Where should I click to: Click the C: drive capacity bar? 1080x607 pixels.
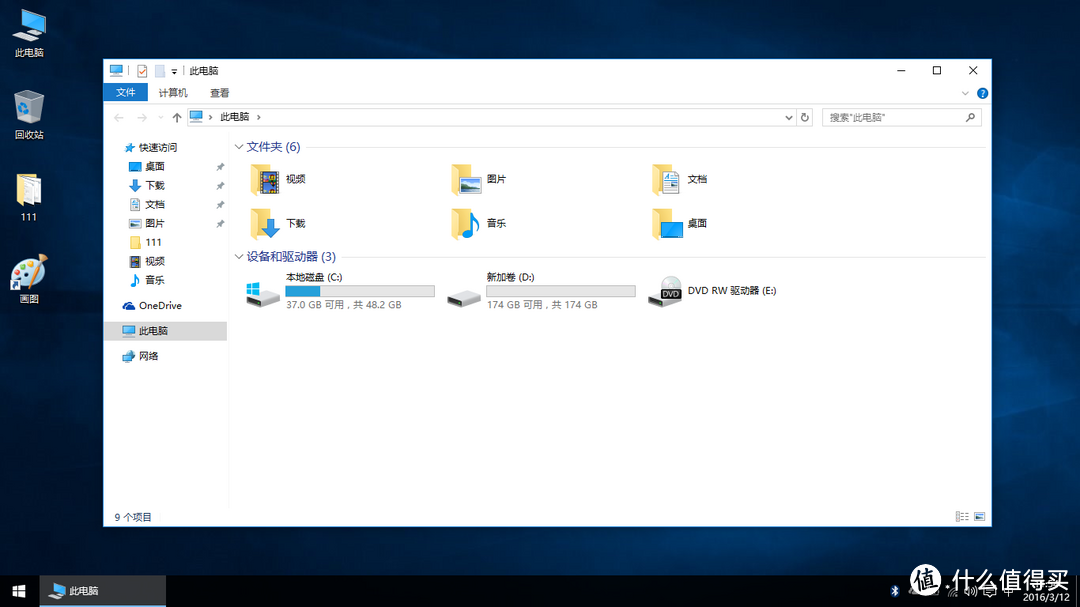[x=360, y=291]
